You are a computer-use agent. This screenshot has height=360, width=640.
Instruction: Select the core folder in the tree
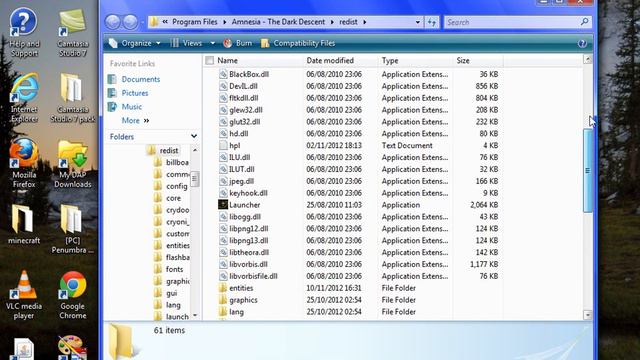(173, 198)
